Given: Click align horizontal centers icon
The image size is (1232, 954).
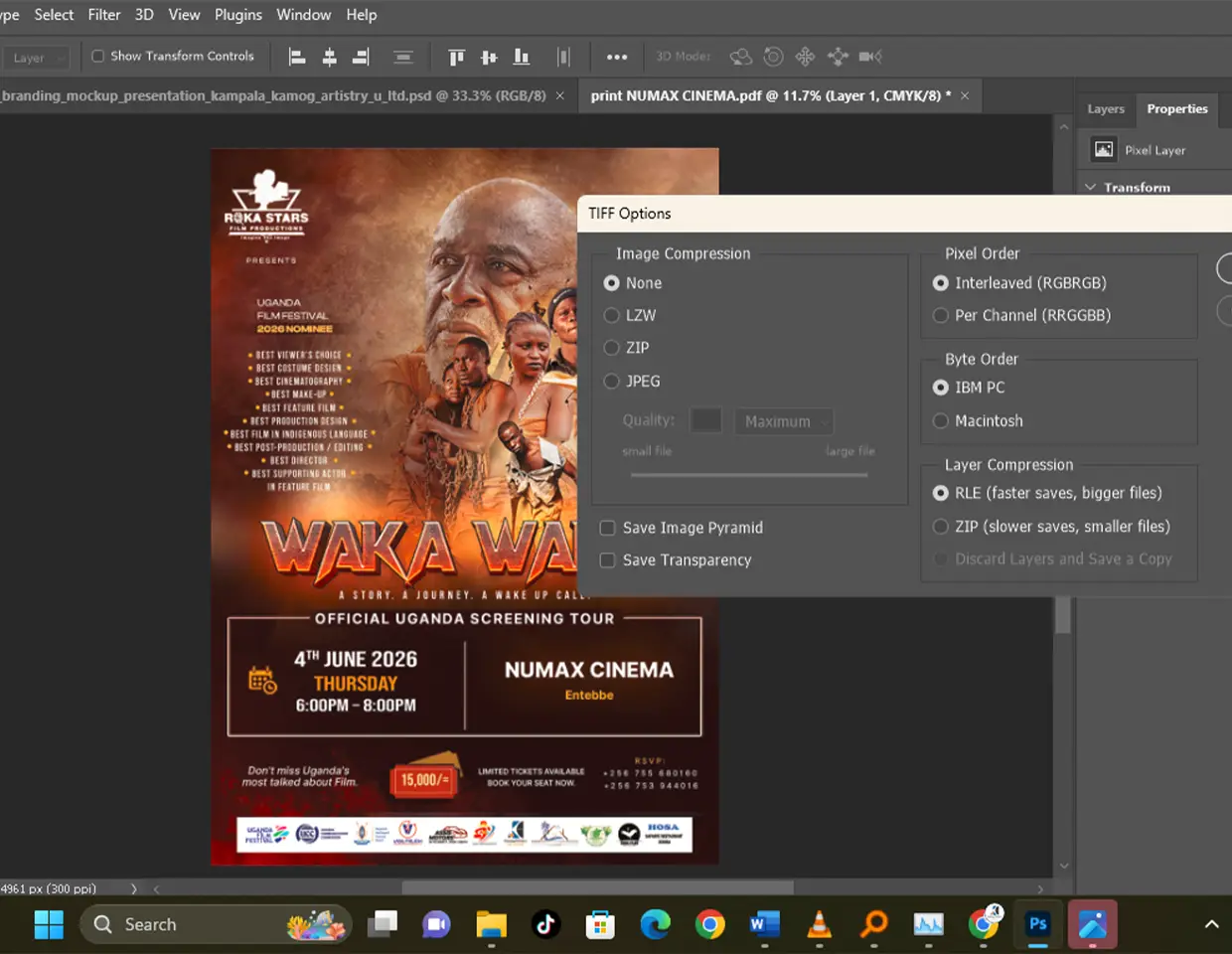Looking at the screenshot, I should 329,57.
